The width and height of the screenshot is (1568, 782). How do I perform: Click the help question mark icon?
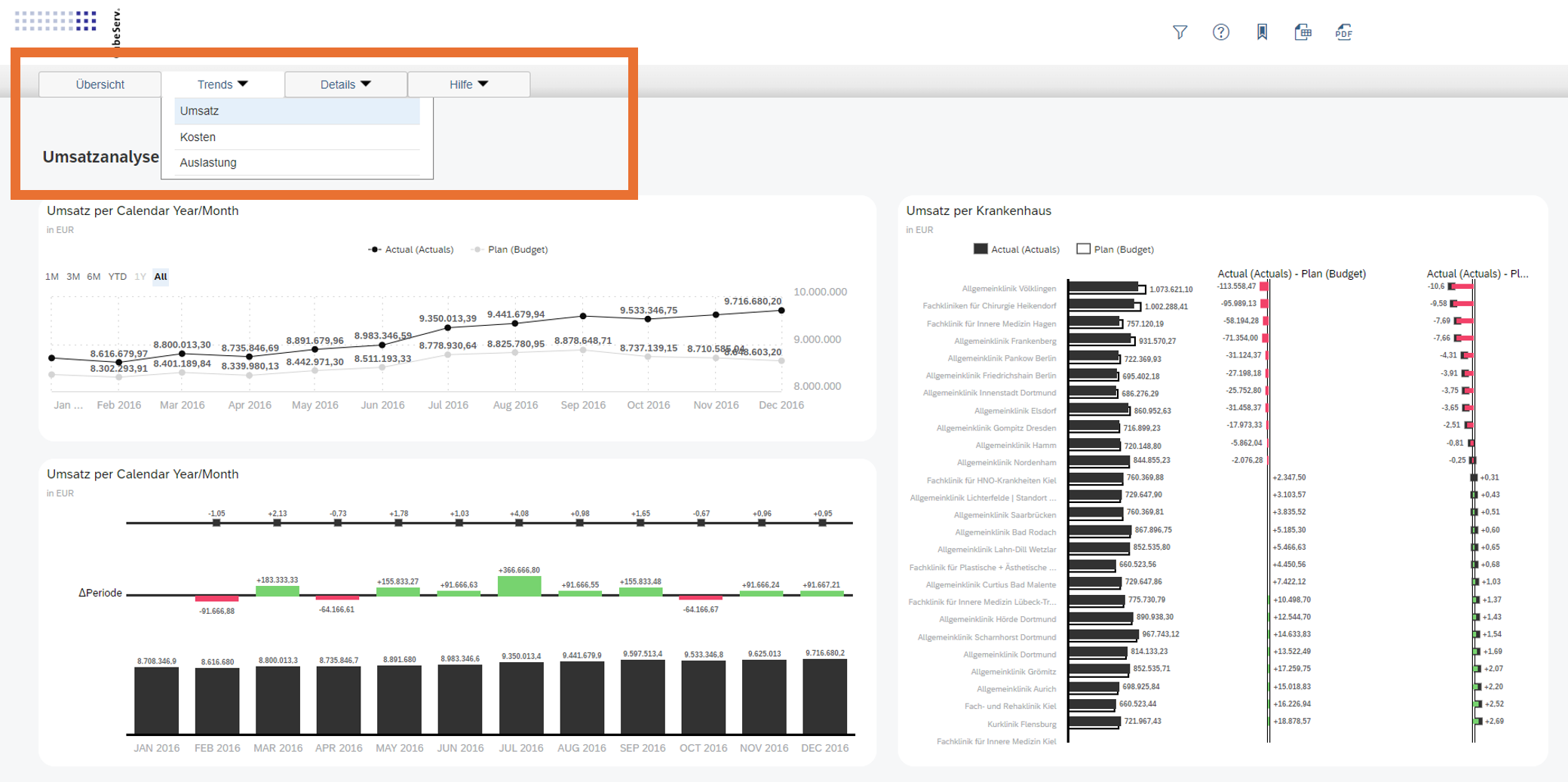(x=1221, y=32)
